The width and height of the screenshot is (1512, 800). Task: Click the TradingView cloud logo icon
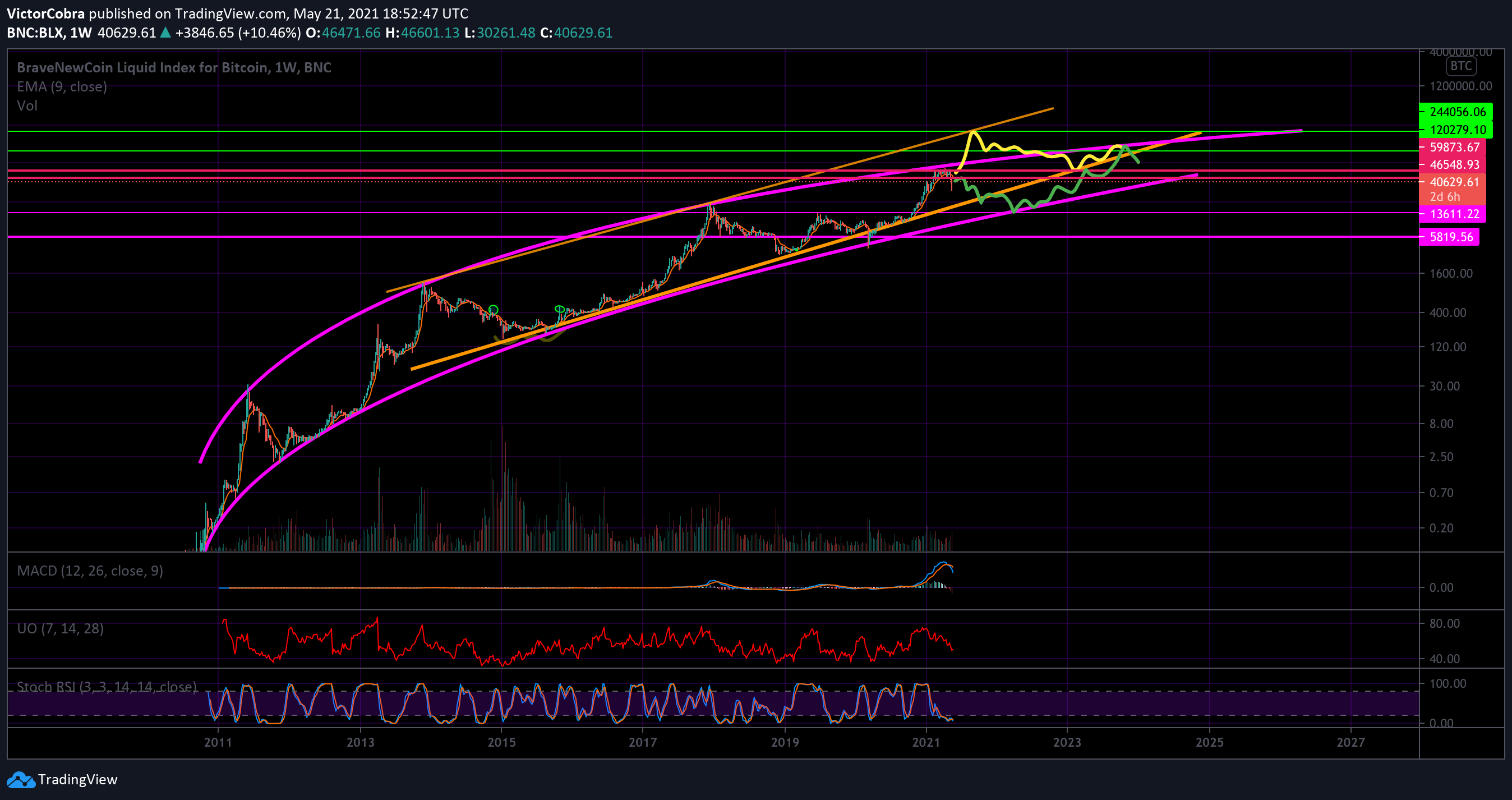click(x=21, y=779)
